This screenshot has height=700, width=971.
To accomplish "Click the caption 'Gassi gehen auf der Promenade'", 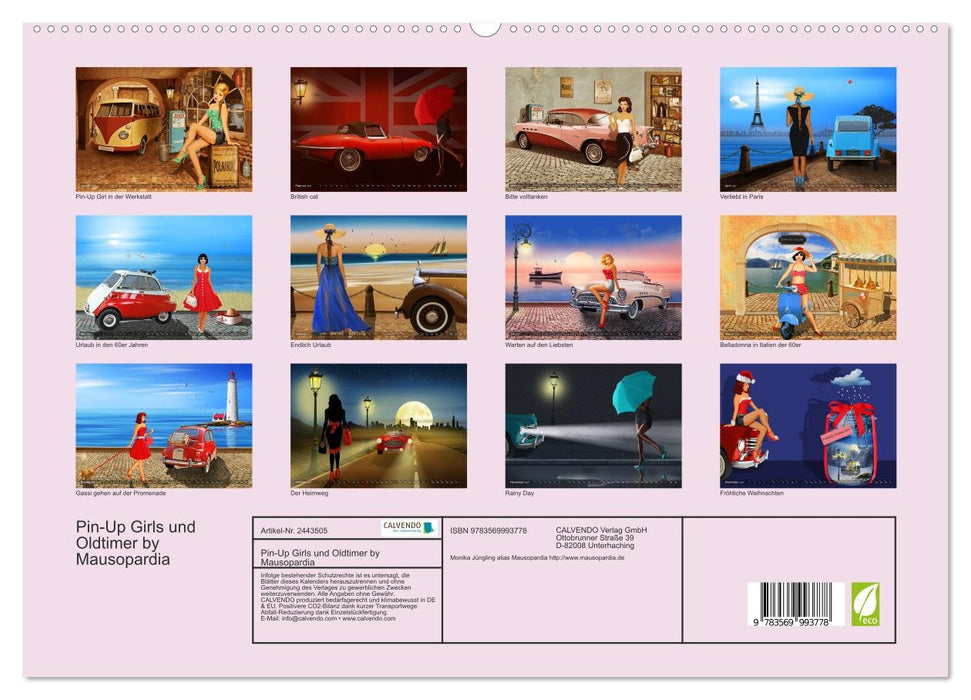I will [121, 493].
